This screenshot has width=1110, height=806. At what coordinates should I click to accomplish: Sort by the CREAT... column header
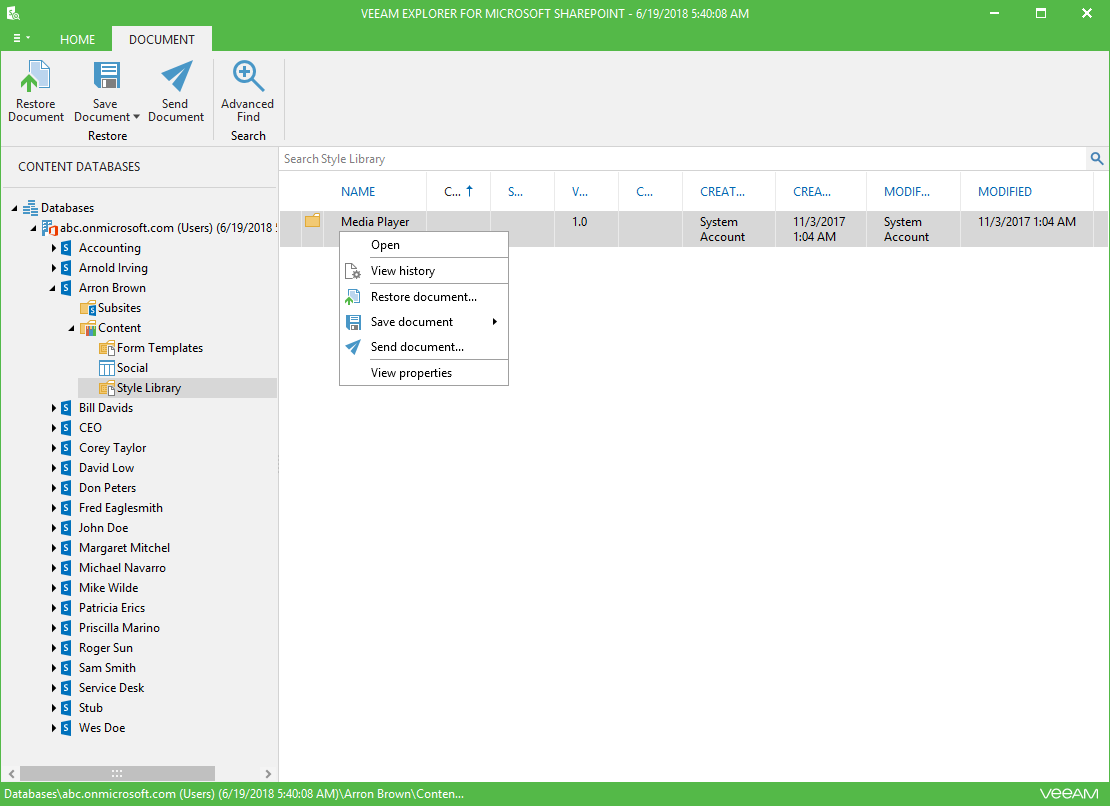click(x=722, y=192)
